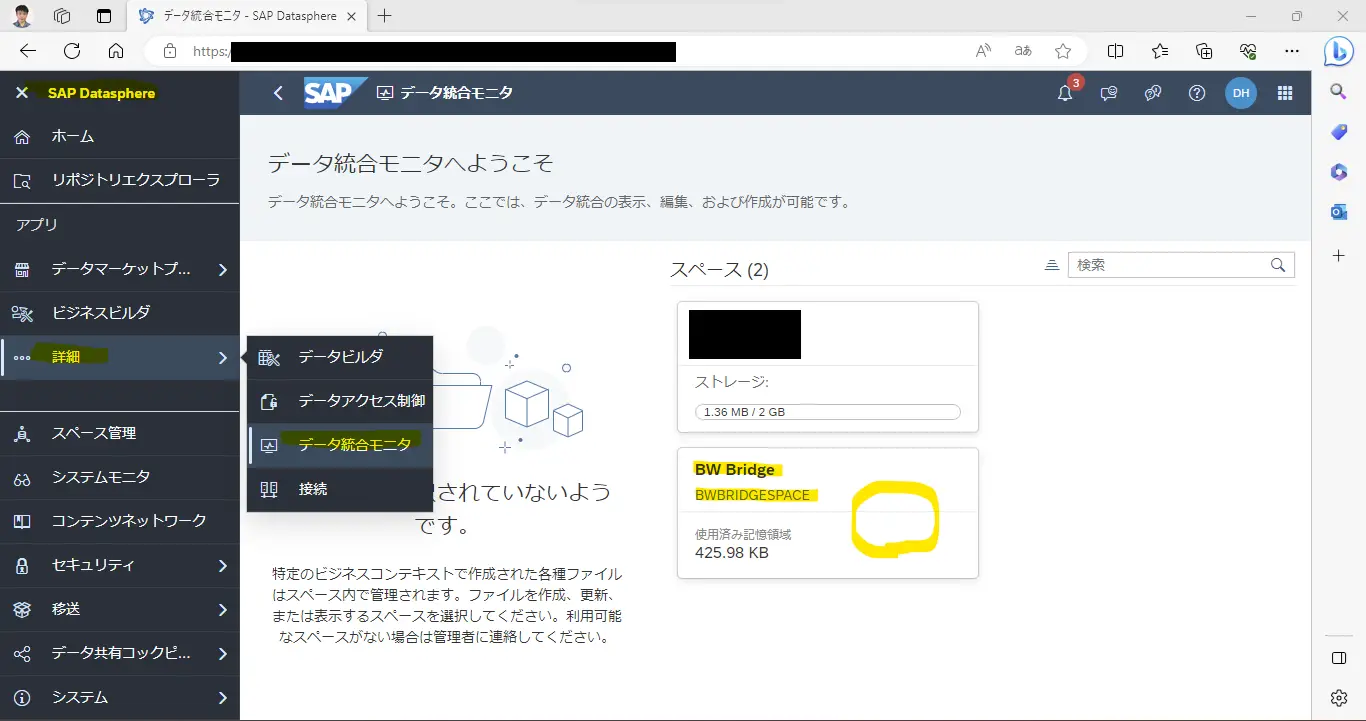This screenshot has height=721, width=1366.
Task: Open browser Collections
Action: 1204,51
